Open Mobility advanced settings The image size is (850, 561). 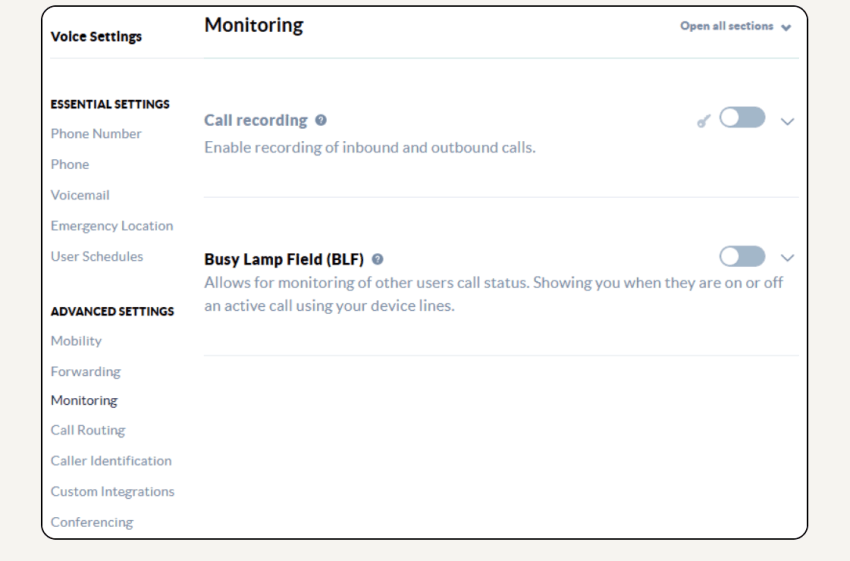point(76,341)
